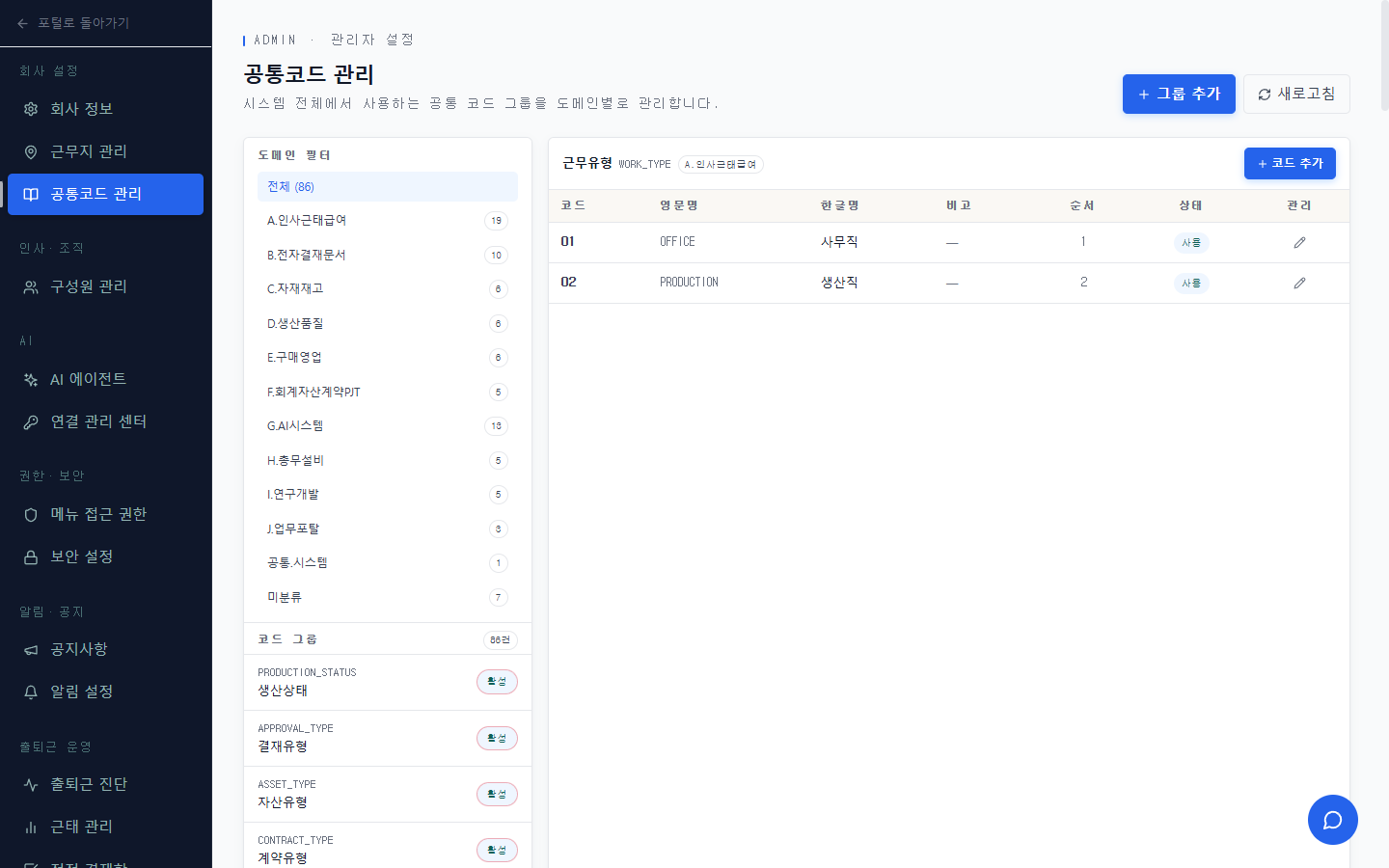Click the map pin icon for 근무지 관리
The image size is (1389, 868).
(x=31, y=151)
